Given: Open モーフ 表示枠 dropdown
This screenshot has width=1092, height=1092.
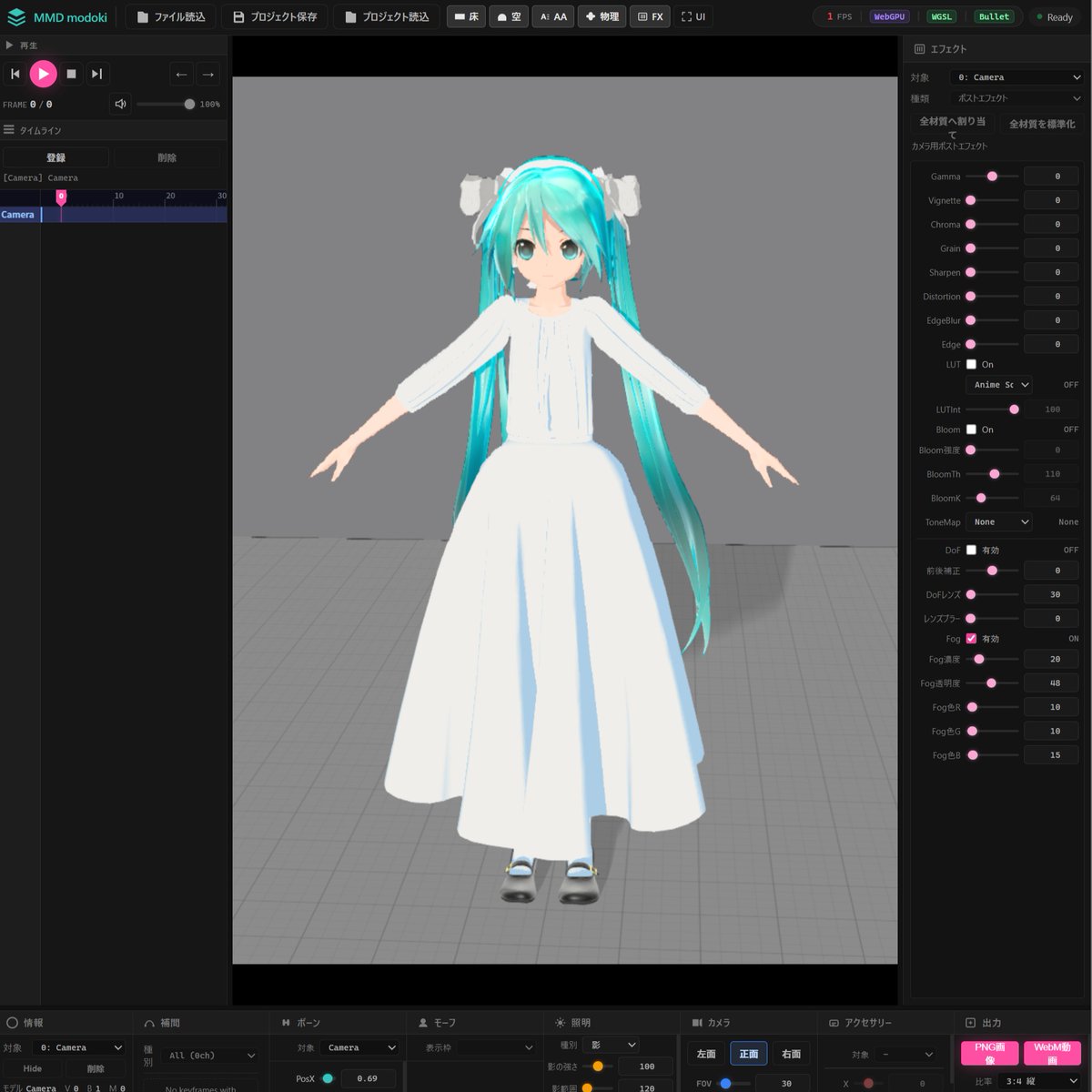Looking at the screenshot, I should [479, 1047].
